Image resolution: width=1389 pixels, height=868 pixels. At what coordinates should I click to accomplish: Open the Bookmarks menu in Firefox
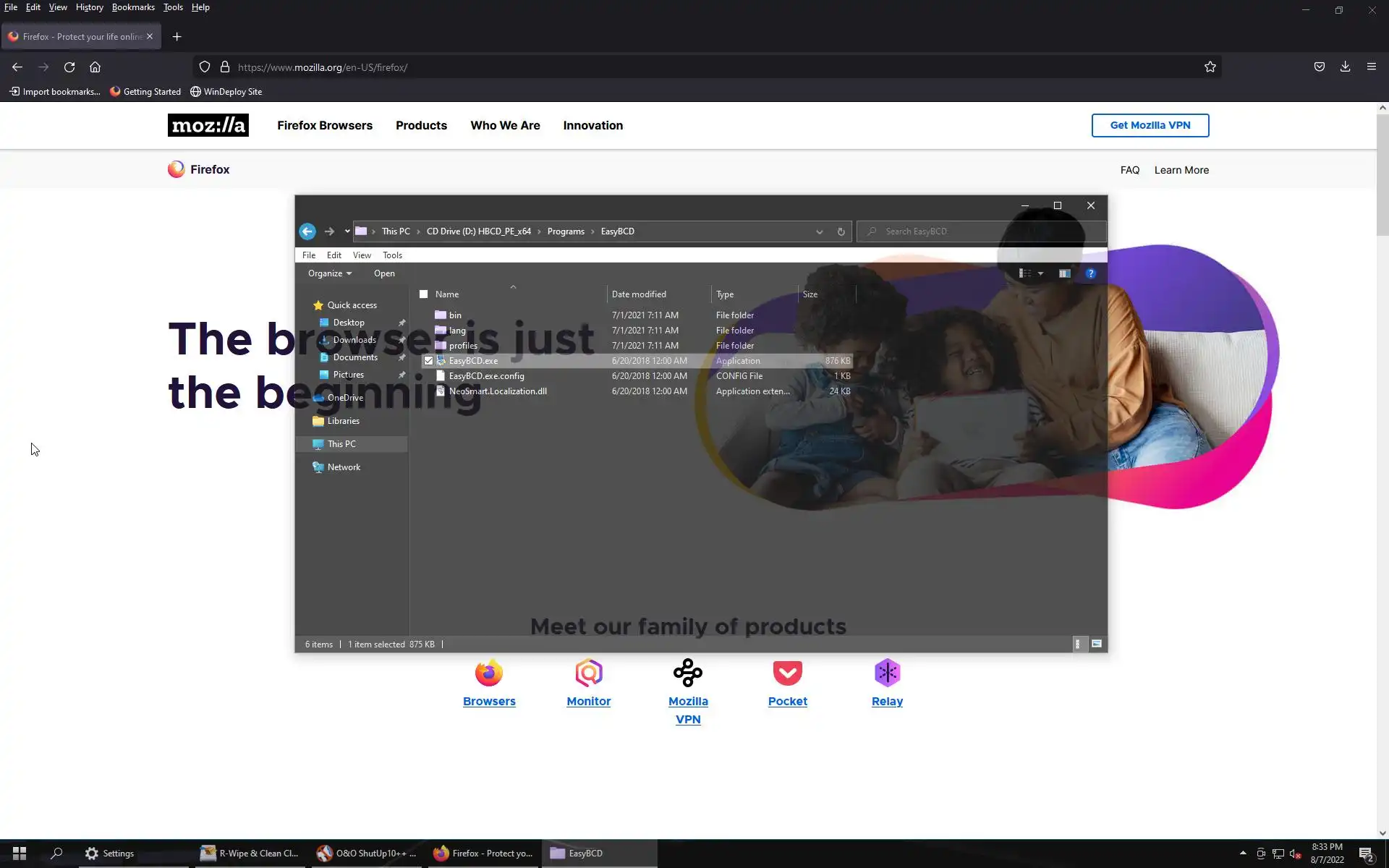click(x=133, y=7)
